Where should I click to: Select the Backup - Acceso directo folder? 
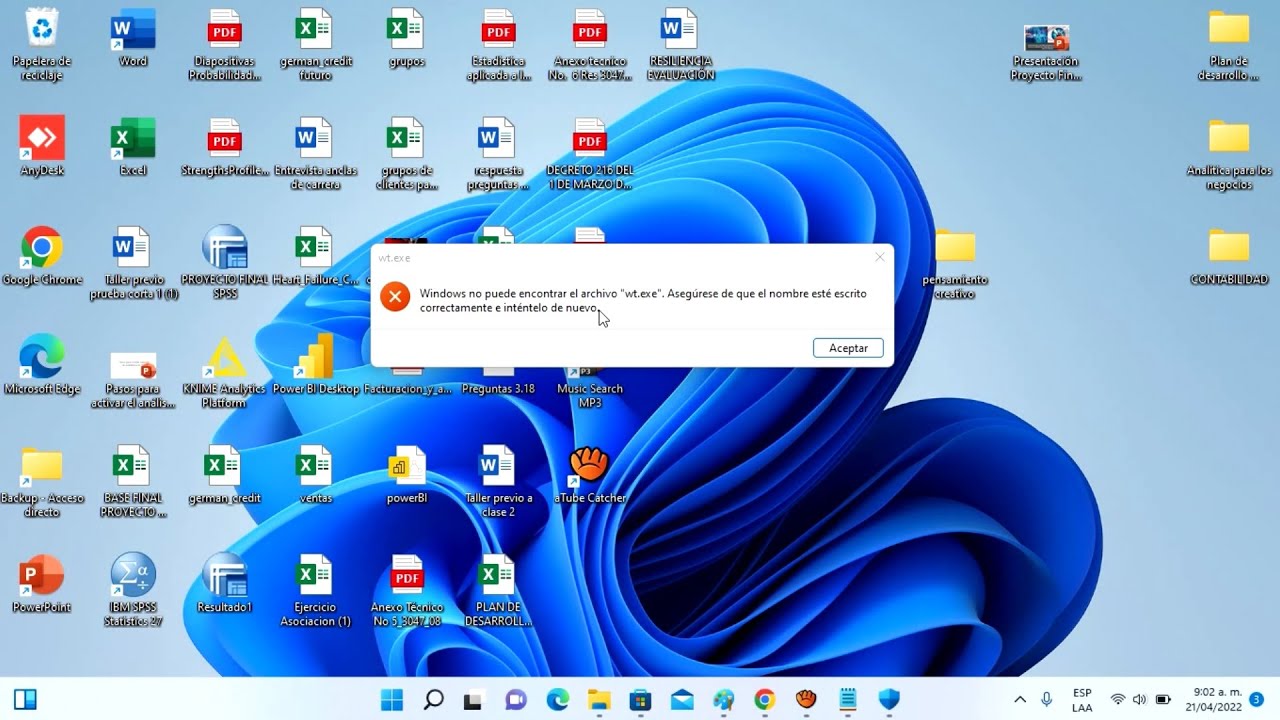coord(42,481)
